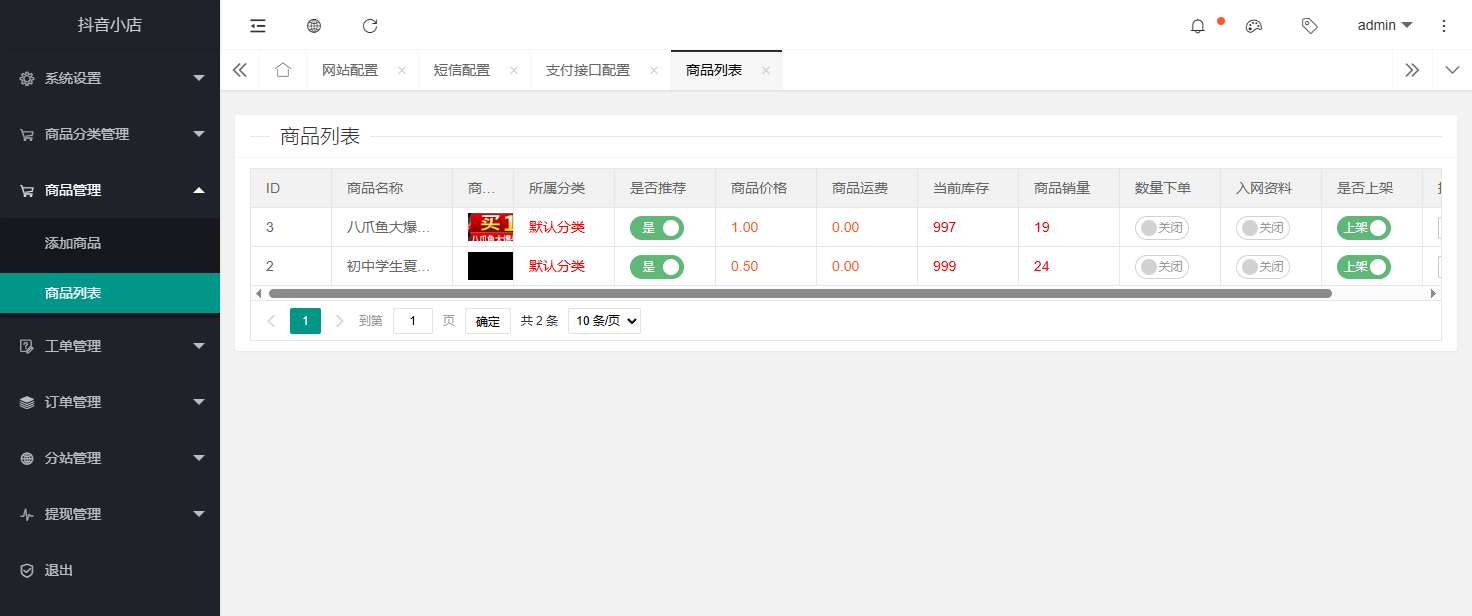Screen dimensions: 1472x616
Task: Click the tag note icon in the header
Action: point(1310,26)
